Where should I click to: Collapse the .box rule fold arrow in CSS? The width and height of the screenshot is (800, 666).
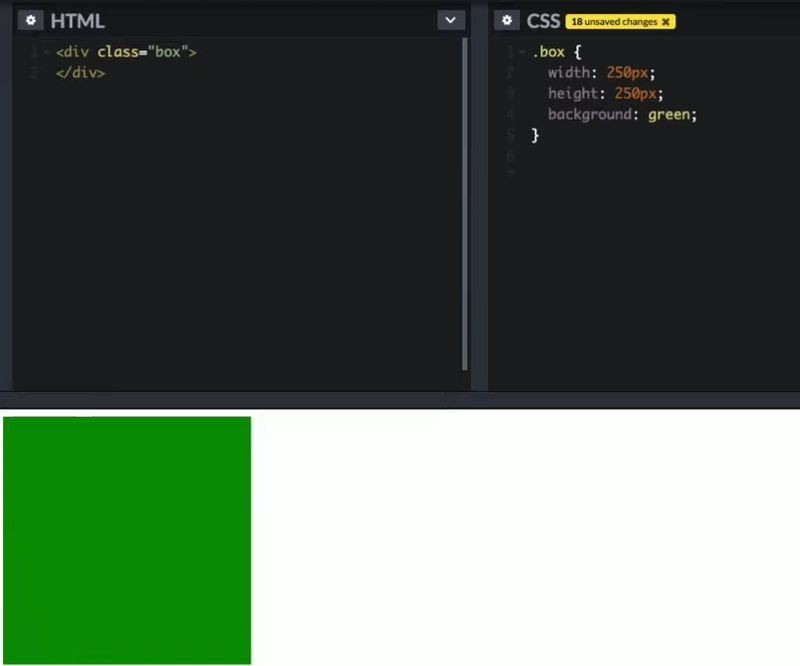(522, 52)
